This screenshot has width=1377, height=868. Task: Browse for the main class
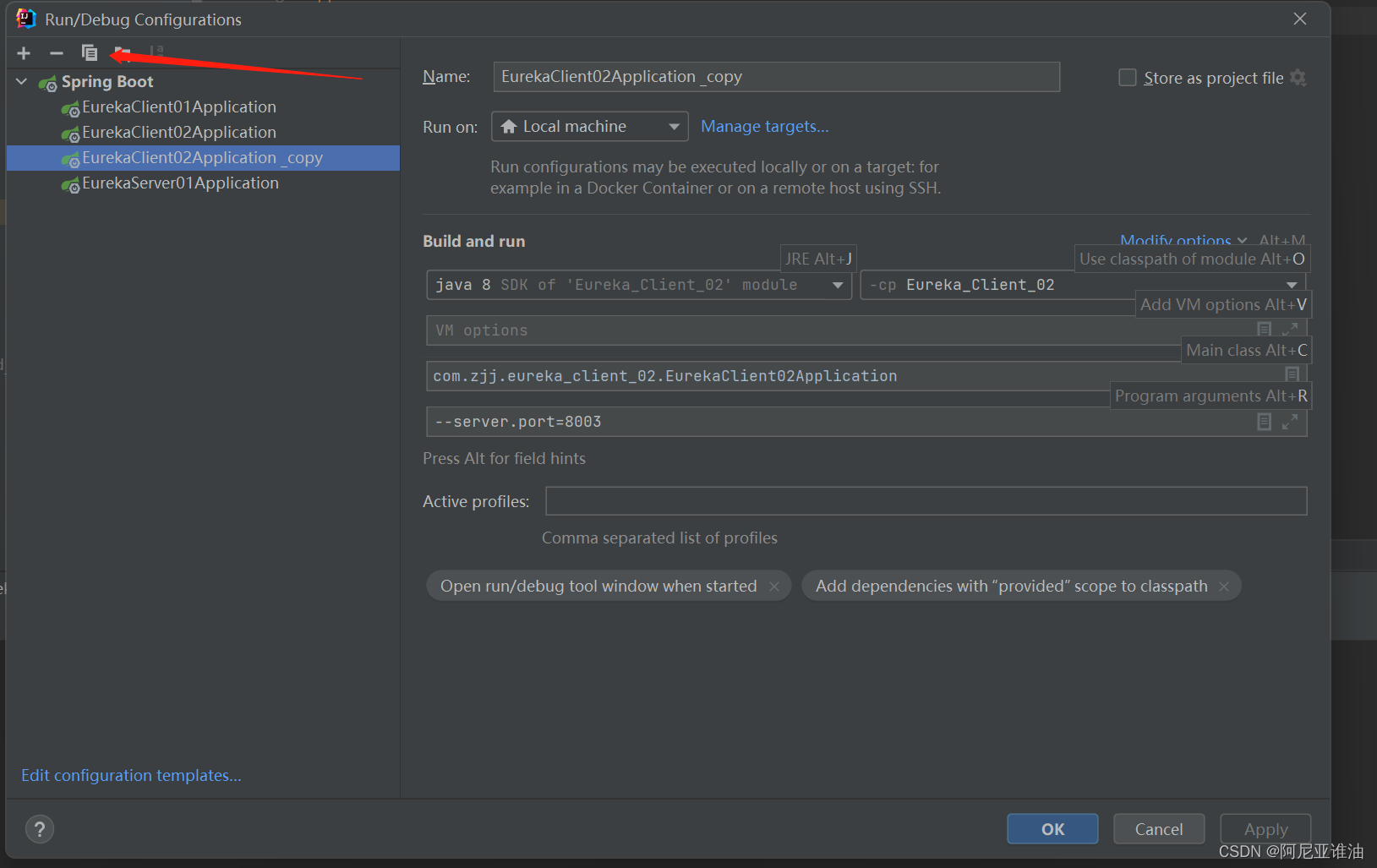click(x=1292, y=374)
